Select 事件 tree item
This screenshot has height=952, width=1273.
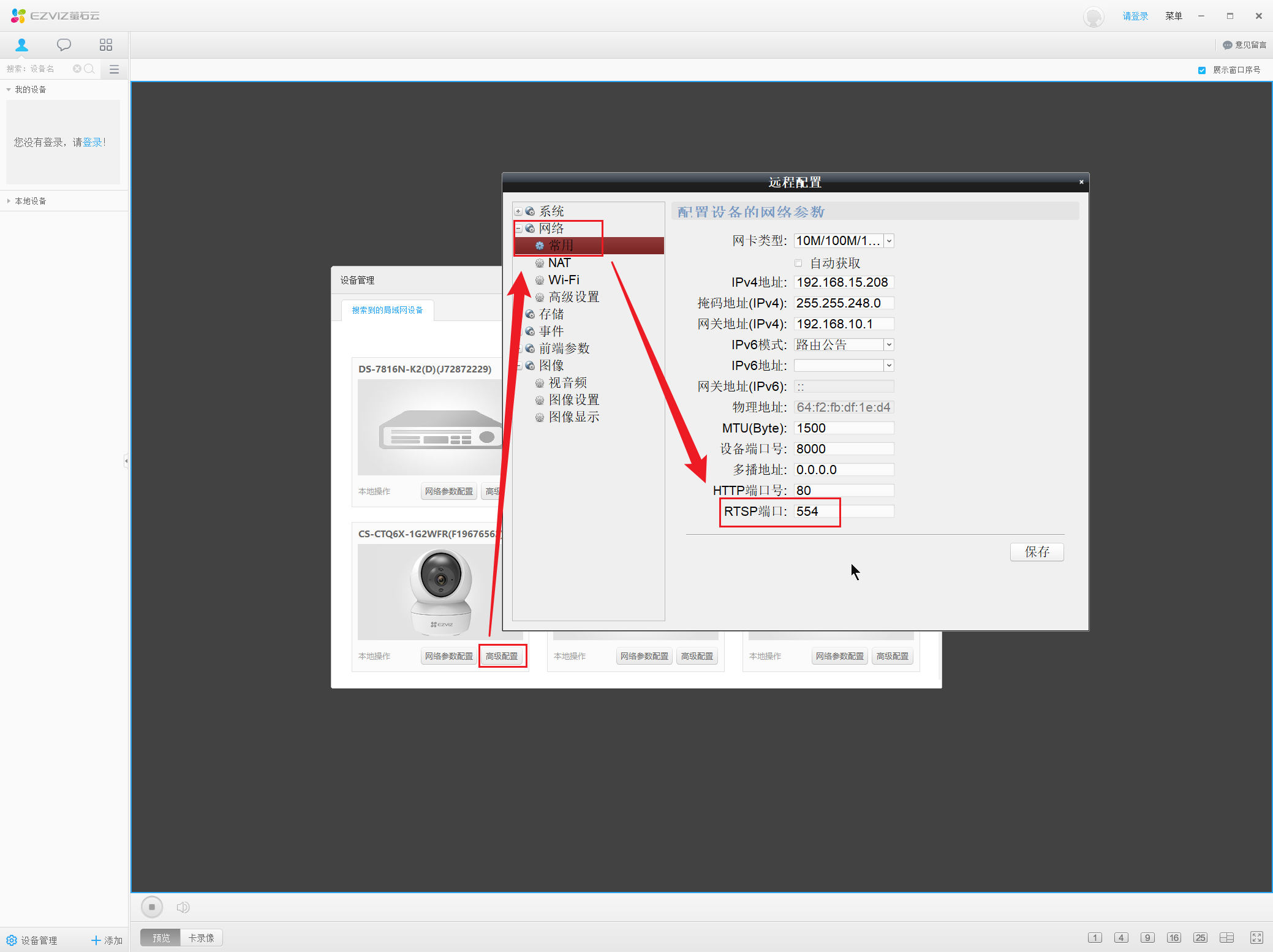pos(551,331)
